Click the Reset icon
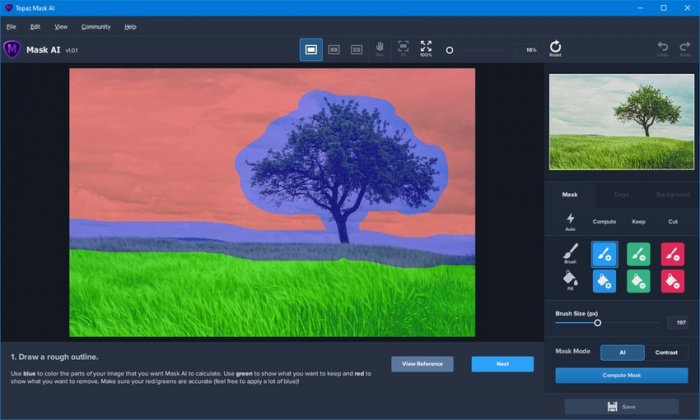This screenshot has width=700, height=420. point(555,48)
